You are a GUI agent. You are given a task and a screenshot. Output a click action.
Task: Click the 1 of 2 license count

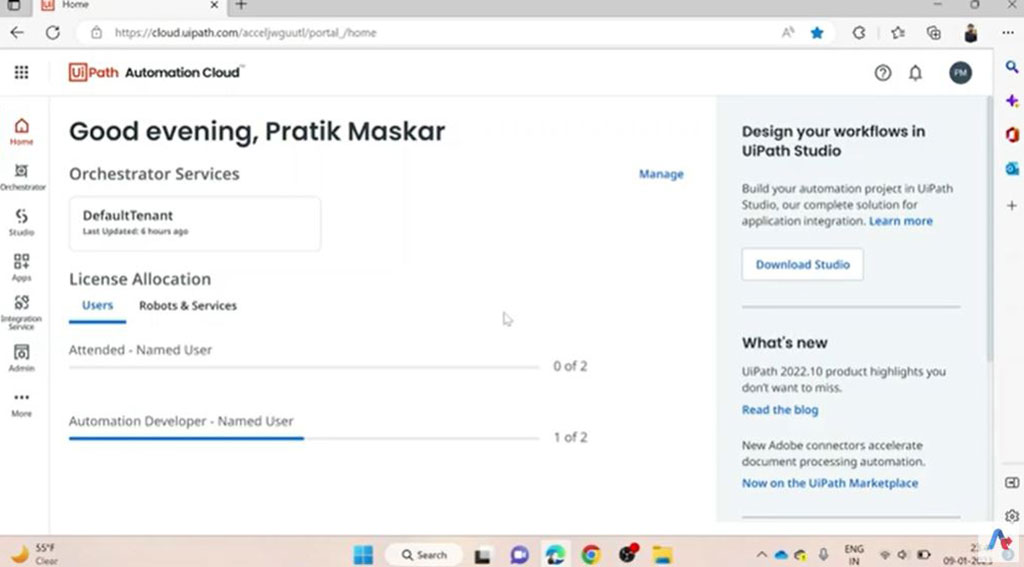(570, 437)
